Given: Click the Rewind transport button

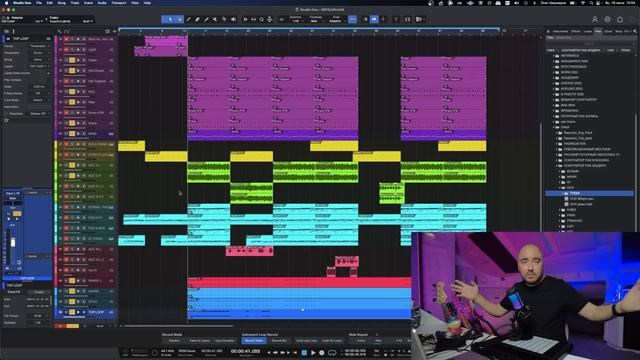Looking at the screenshot, I should coord(276,353).
